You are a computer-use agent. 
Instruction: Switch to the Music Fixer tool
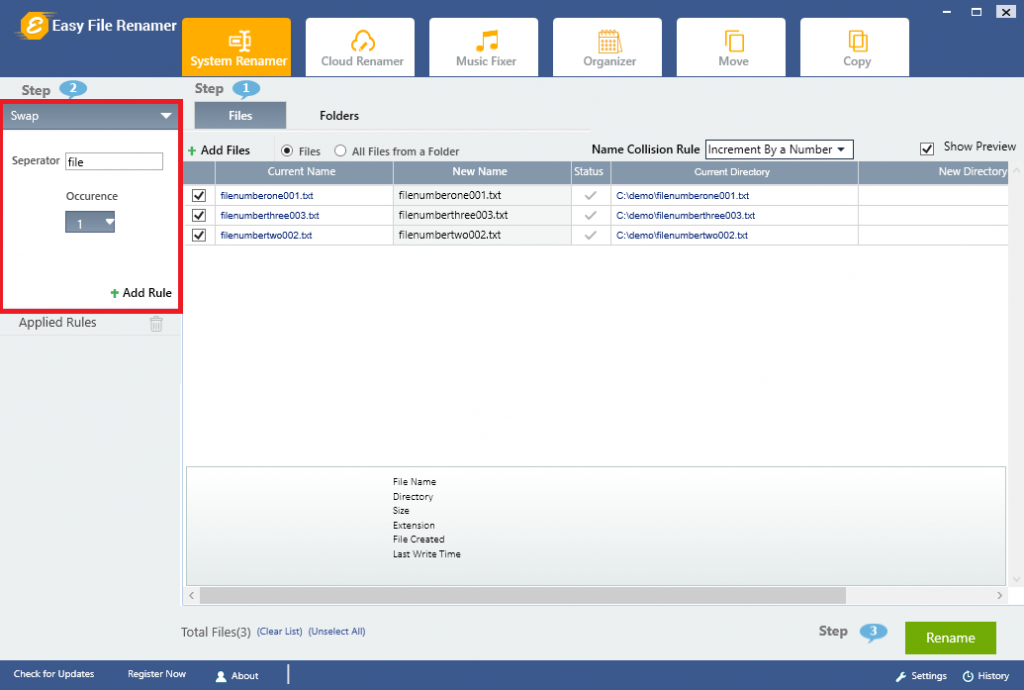tap(483, 46)
